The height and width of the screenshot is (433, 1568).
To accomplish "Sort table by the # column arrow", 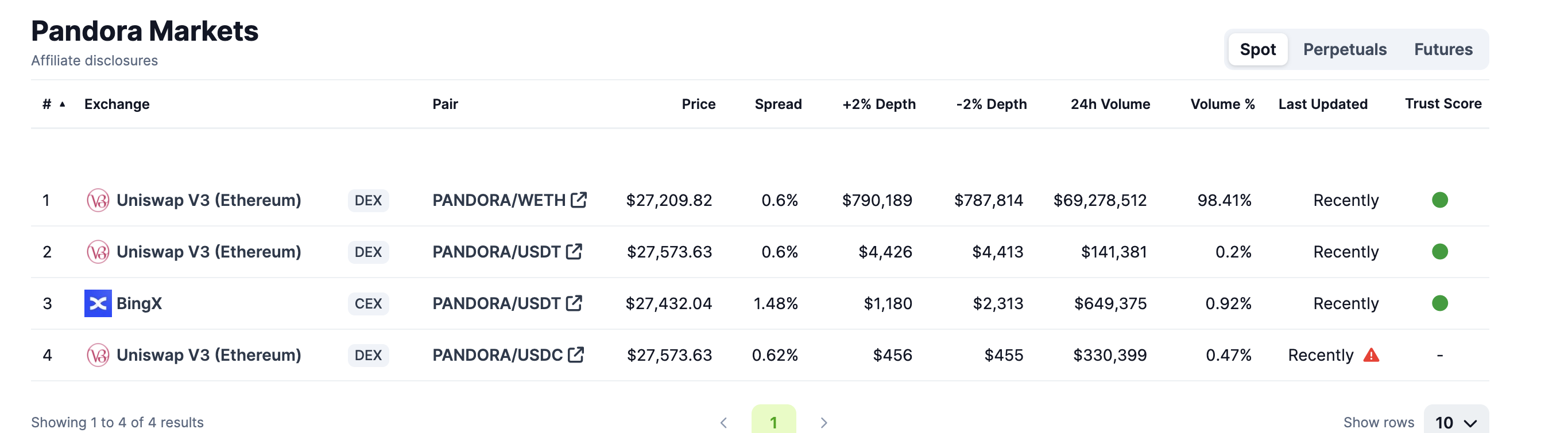I will pos(62,104).
